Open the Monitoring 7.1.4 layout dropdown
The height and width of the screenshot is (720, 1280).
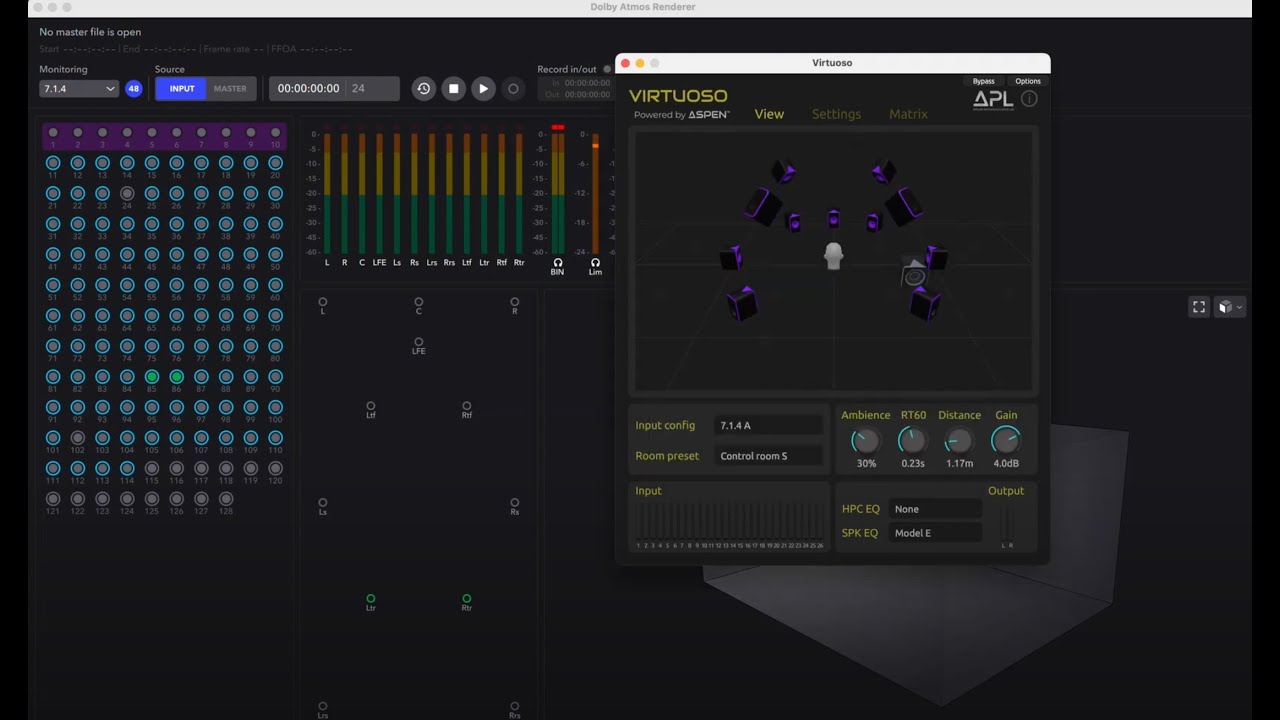(x=79, y=89)
